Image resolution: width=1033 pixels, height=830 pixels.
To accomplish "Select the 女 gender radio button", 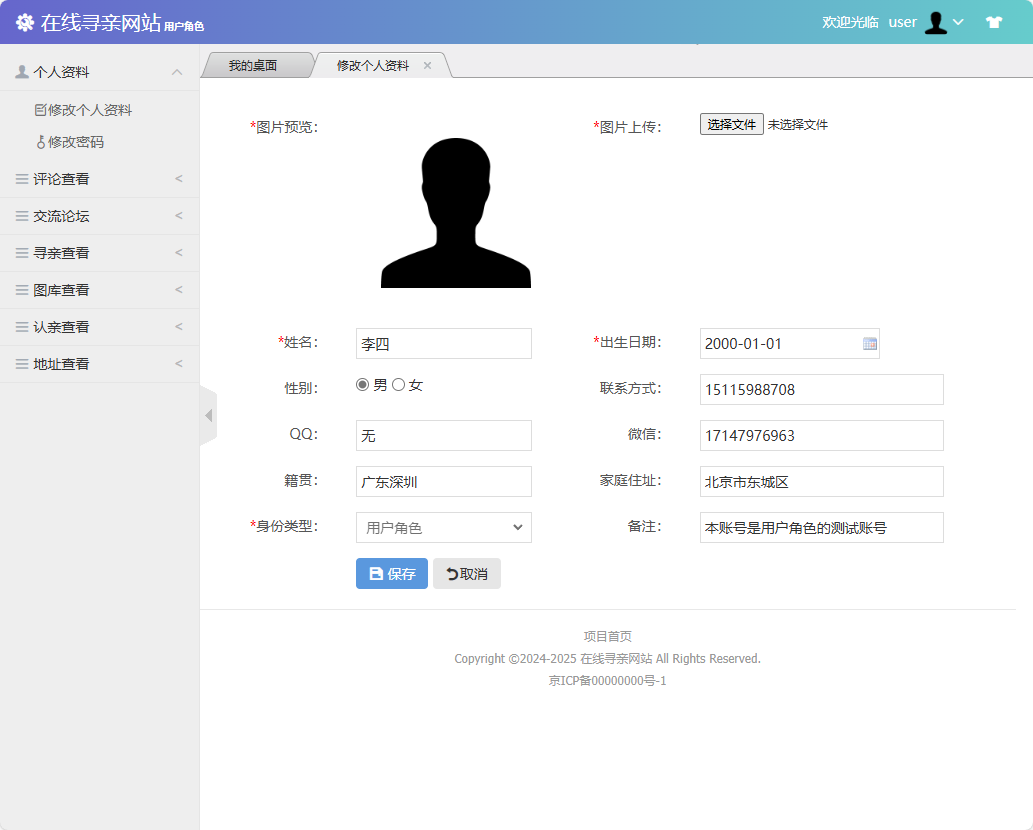I will click(398, 383).
